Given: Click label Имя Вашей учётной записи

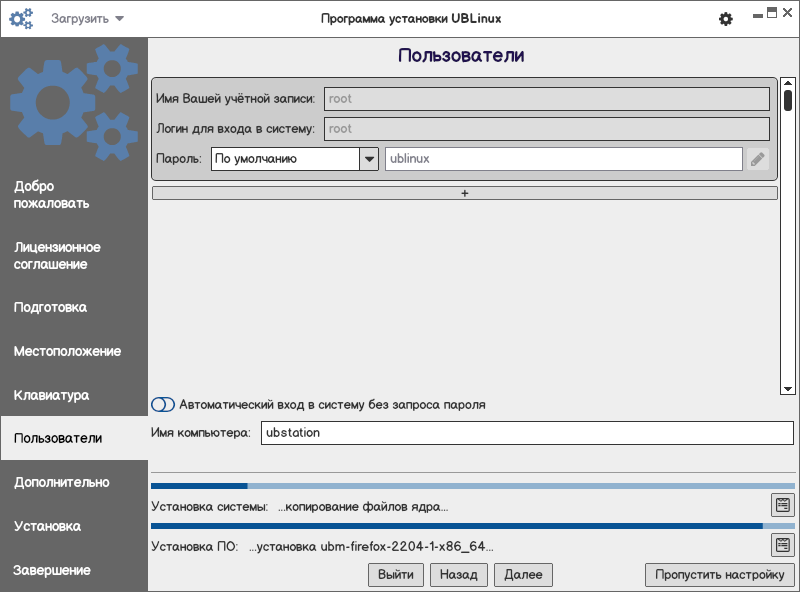Looking at the screenshot, I should click(236, 98).
